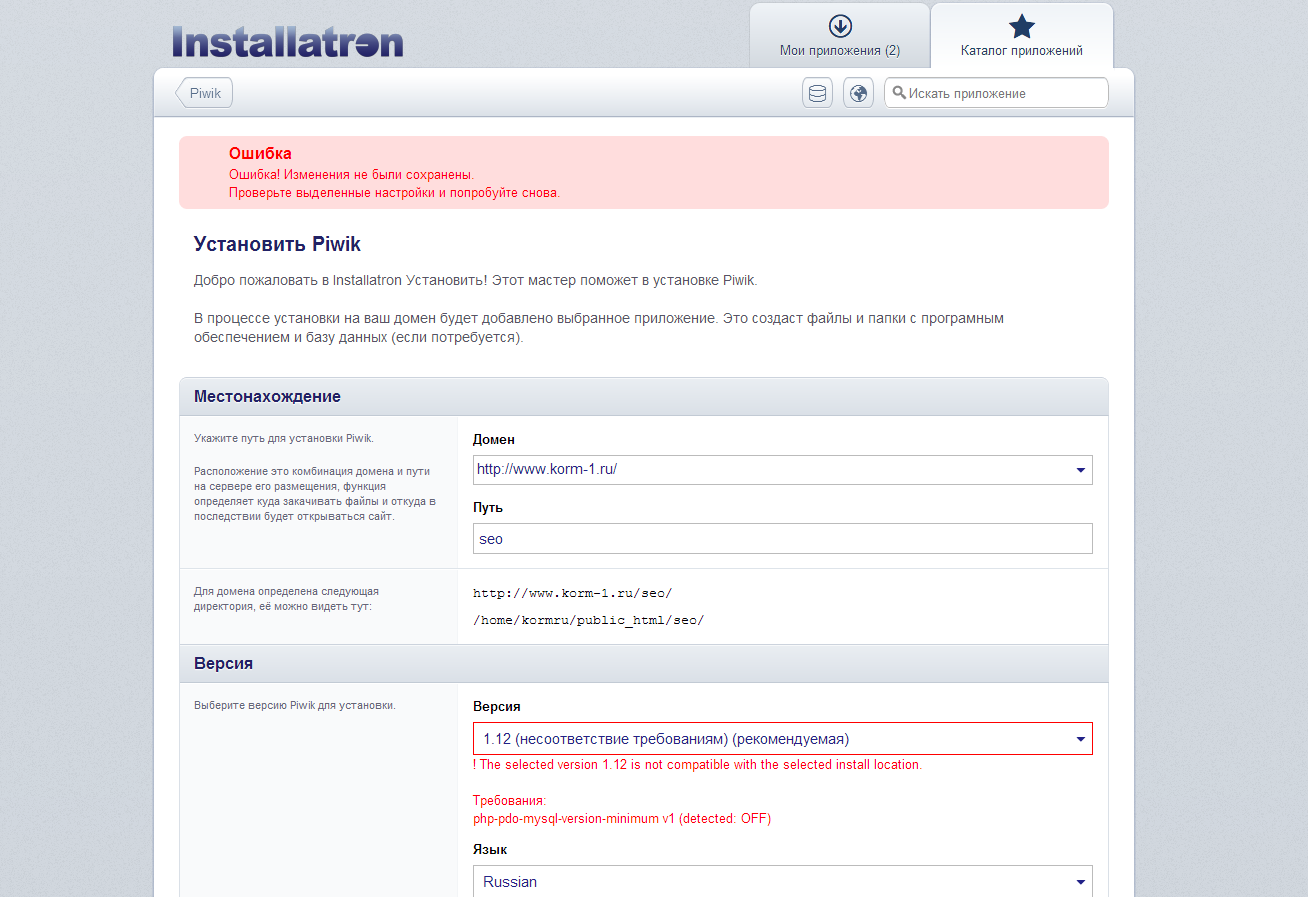Image resolution: width=1308 pixels, height=897 pixels.
Task: Open the Мои приложения (2) tab
Action: [x=840, y=36]
